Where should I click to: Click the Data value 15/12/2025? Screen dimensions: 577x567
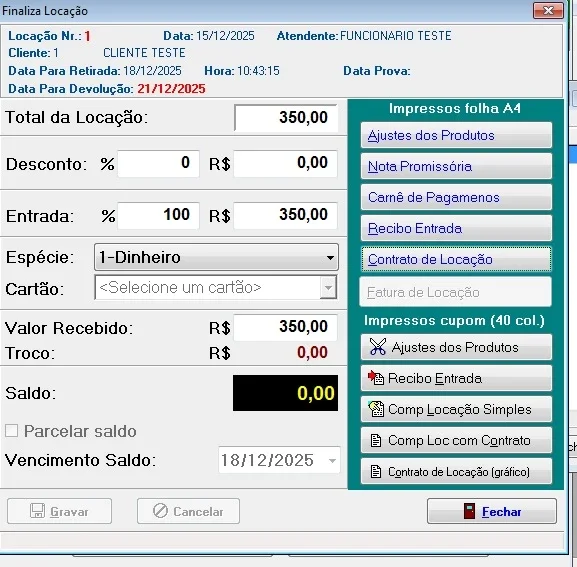pyautogui.click(x=225, y=36)
